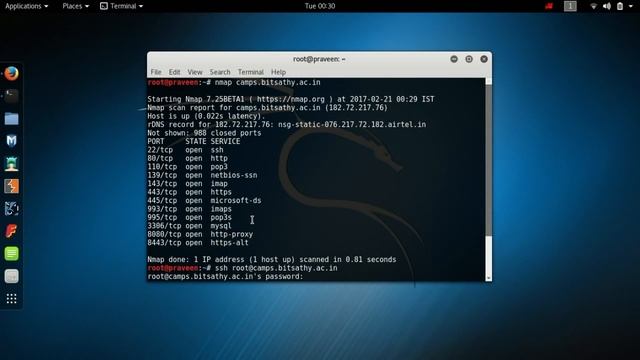Click the 'Host is up (0.022s latency)' line
Screen dimensions: 640x360
(x=206, y=116)
